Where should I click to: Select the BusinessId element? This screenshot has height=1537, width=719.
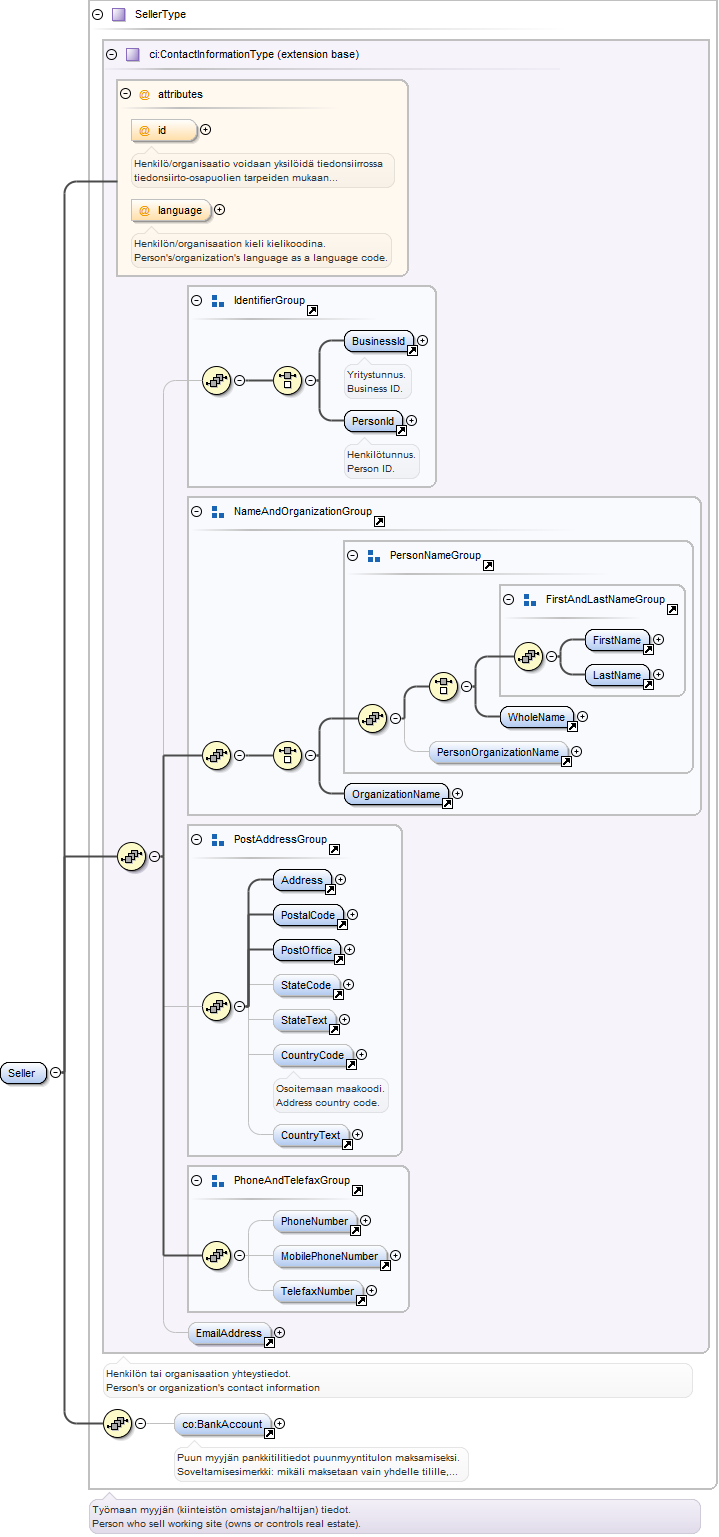379,341
